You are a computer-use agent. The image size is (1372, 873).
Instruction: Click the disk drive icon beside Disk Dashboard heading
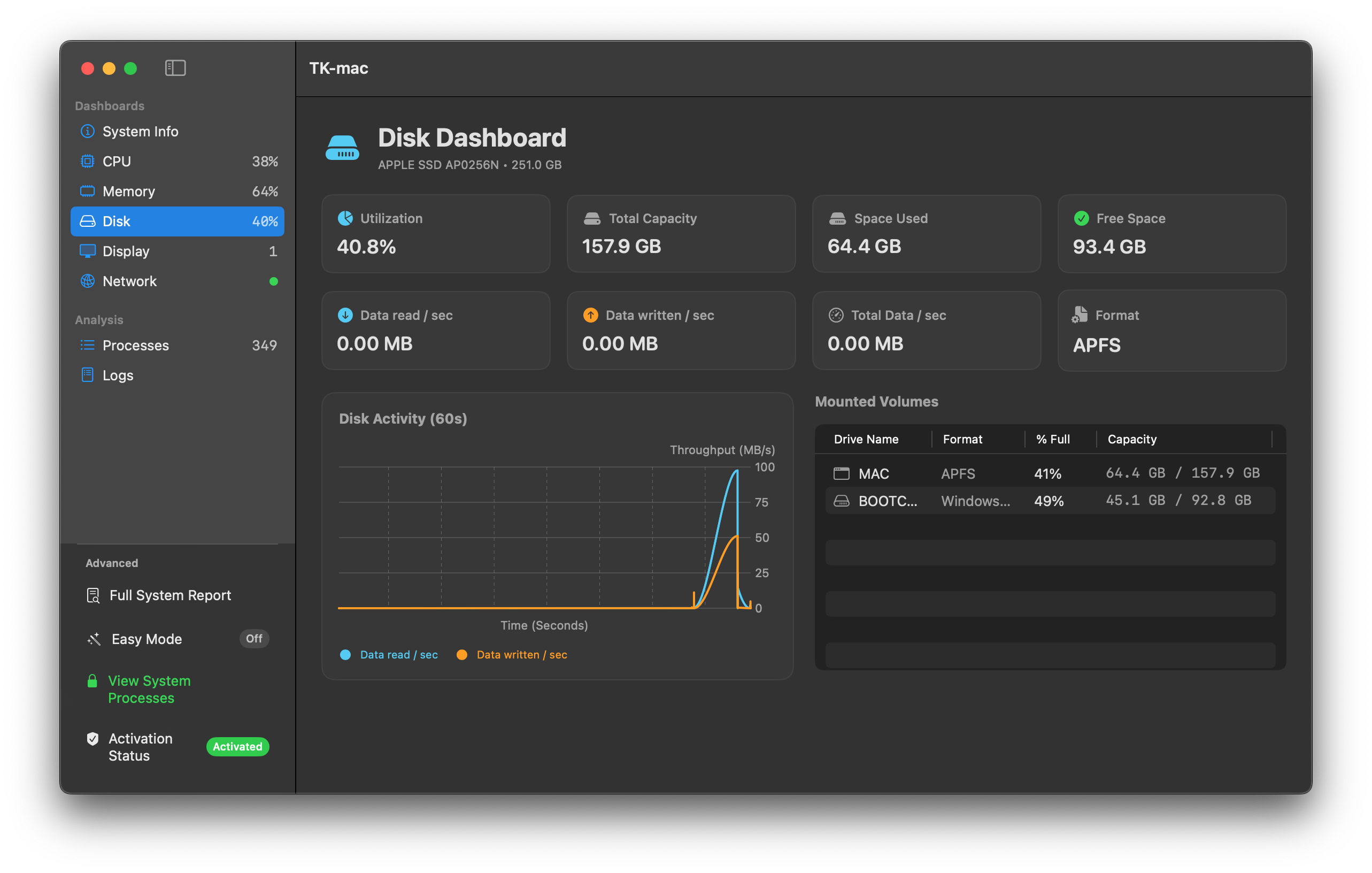point(342,147)
